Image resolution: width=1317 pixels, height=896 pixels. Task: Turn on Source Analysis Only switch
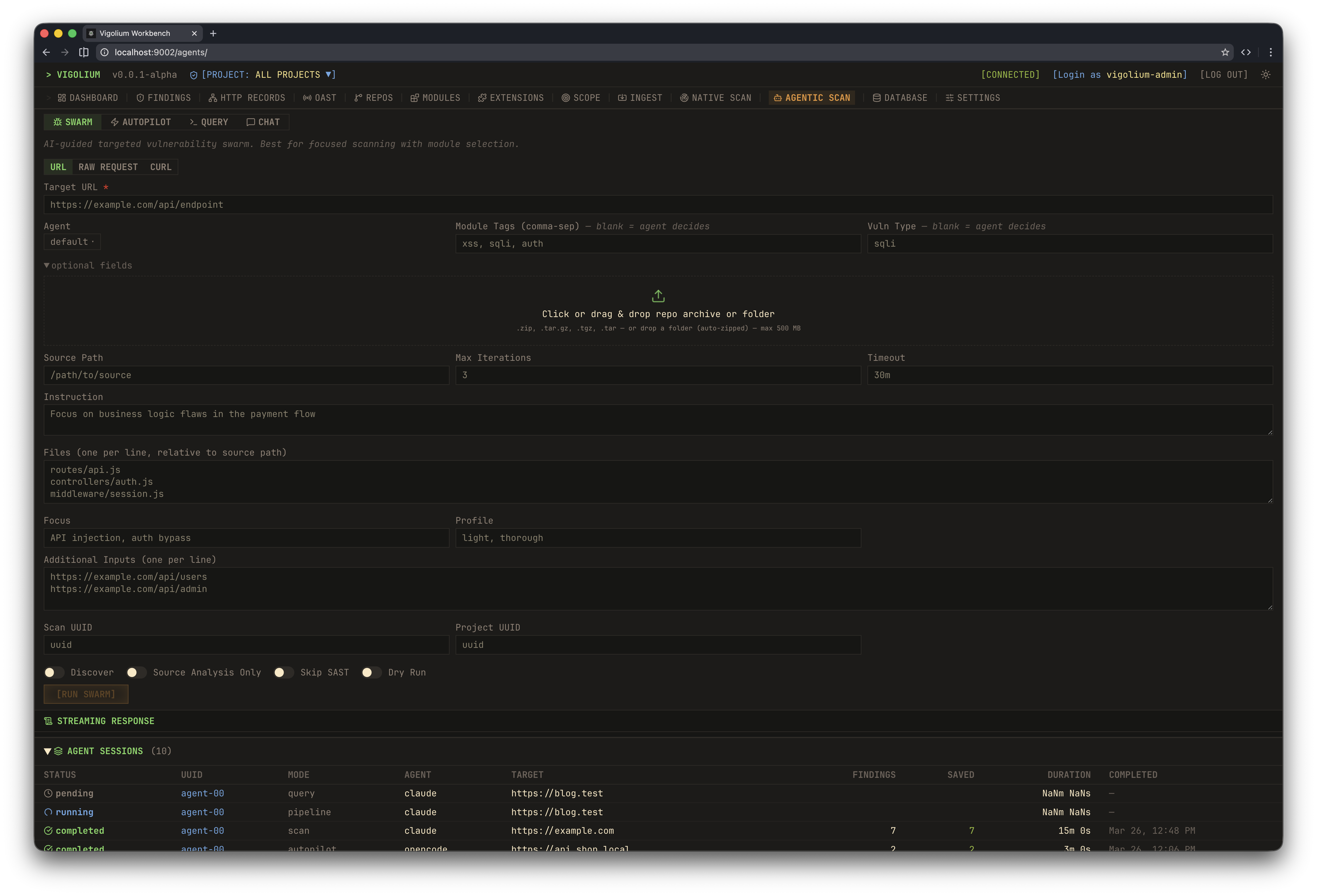tap(136, 672)
